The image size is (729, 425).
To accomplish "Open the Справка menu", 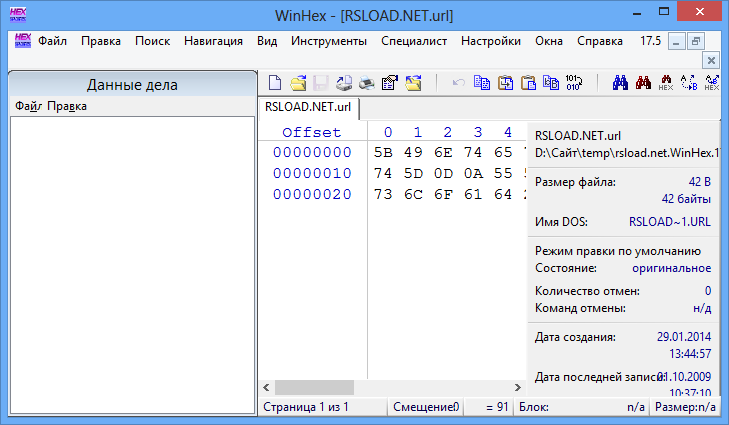I will 600,41.
